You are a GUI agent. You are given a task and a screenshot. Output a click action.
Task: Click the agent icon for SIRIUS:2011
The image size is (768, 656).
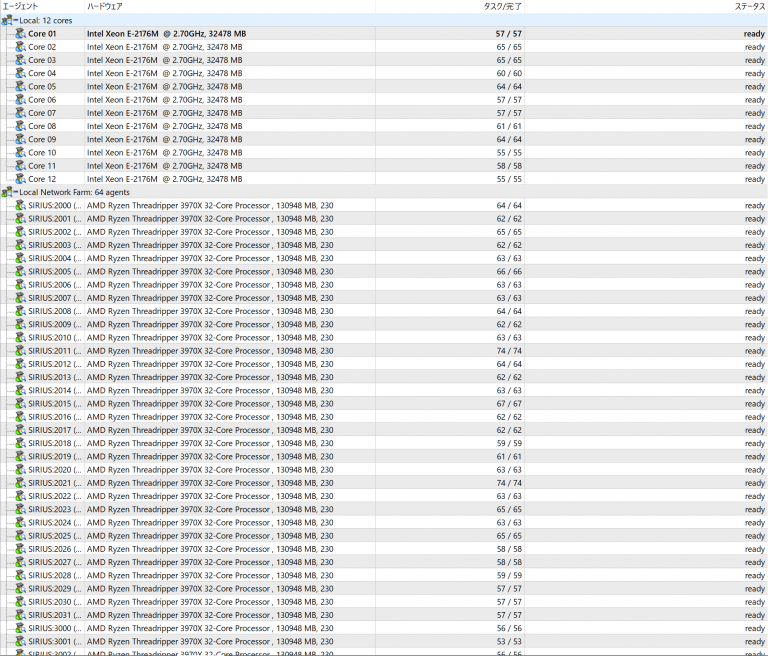(x=20, y=351)
